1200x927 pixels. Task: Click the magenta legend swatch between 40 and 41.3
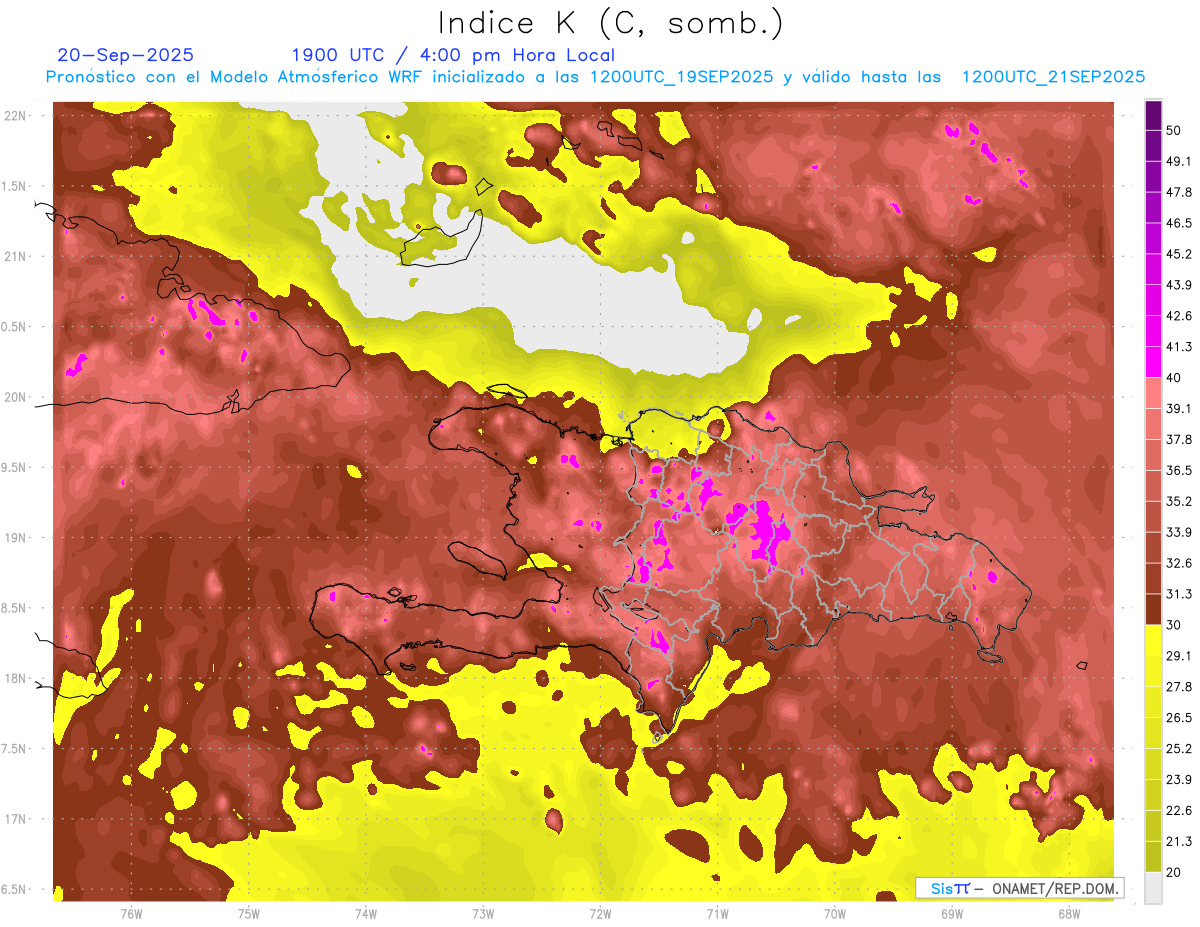coord(1153,362)
